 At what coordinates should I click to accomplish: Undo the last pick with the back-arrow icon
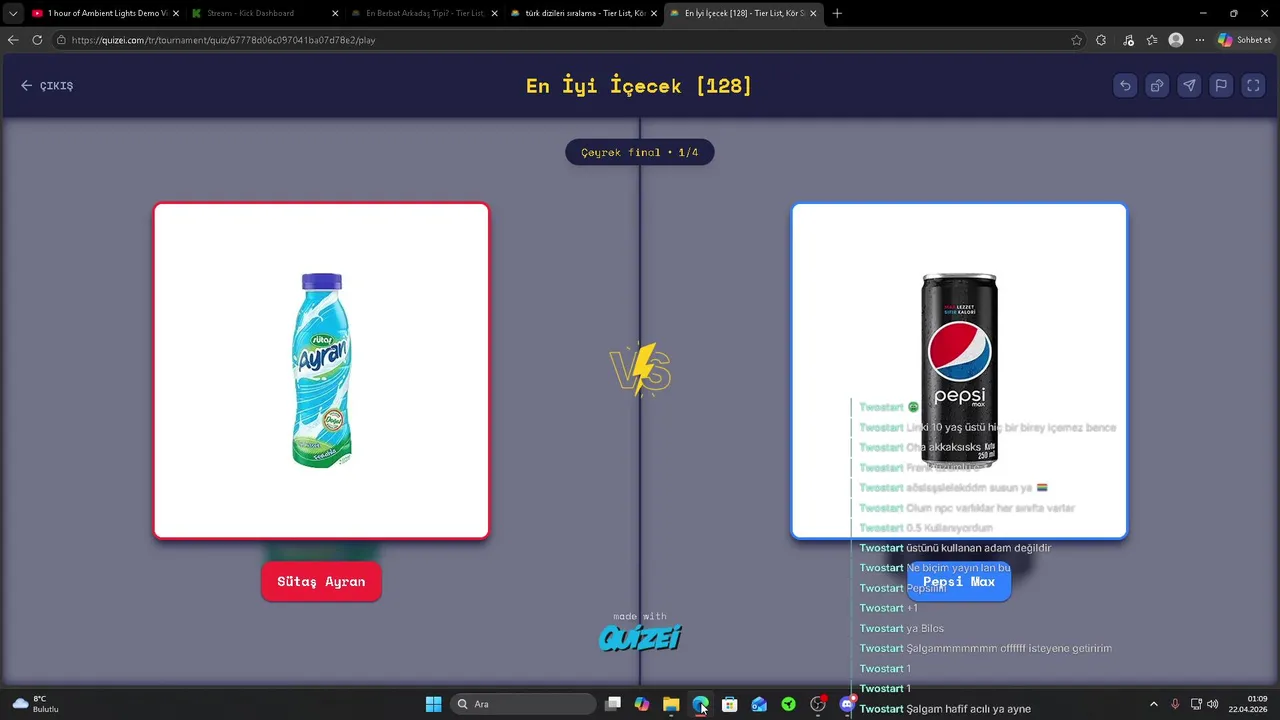tap(1125, 86)
